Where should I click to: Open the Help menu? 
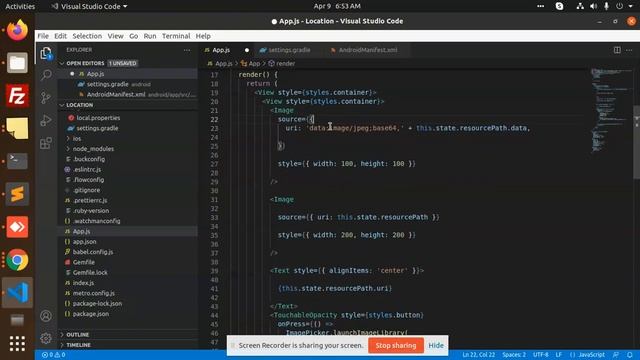coord(203,36)
